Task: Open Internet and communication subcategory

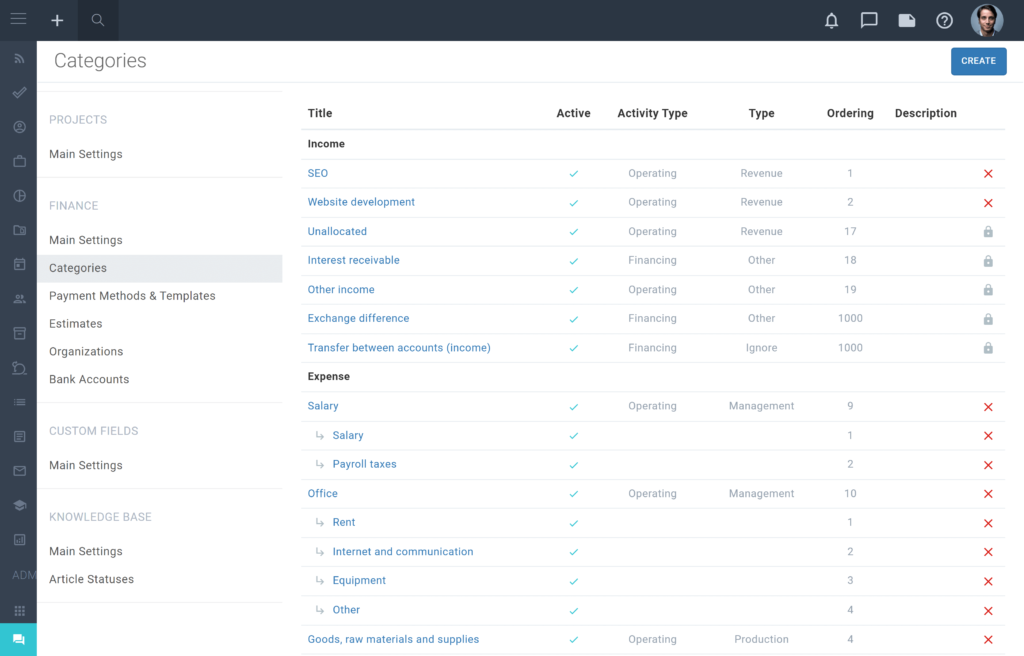Action: [x=403, y=551]
